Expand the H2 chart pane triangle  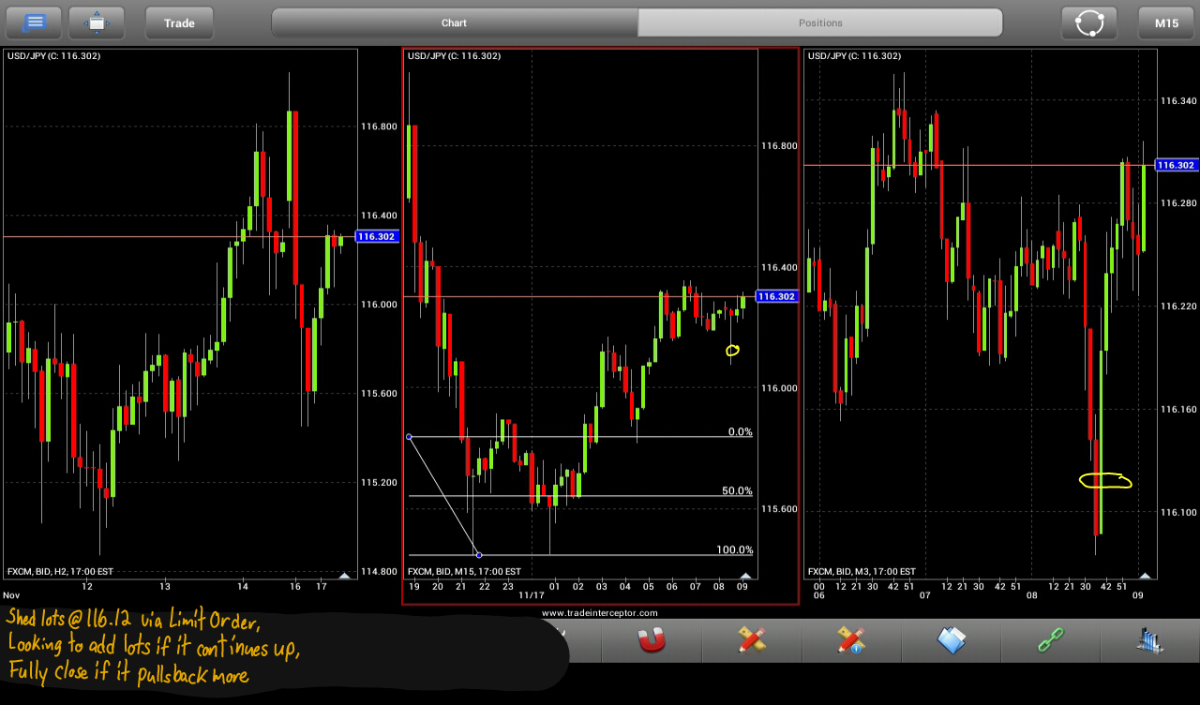(345, 575)
